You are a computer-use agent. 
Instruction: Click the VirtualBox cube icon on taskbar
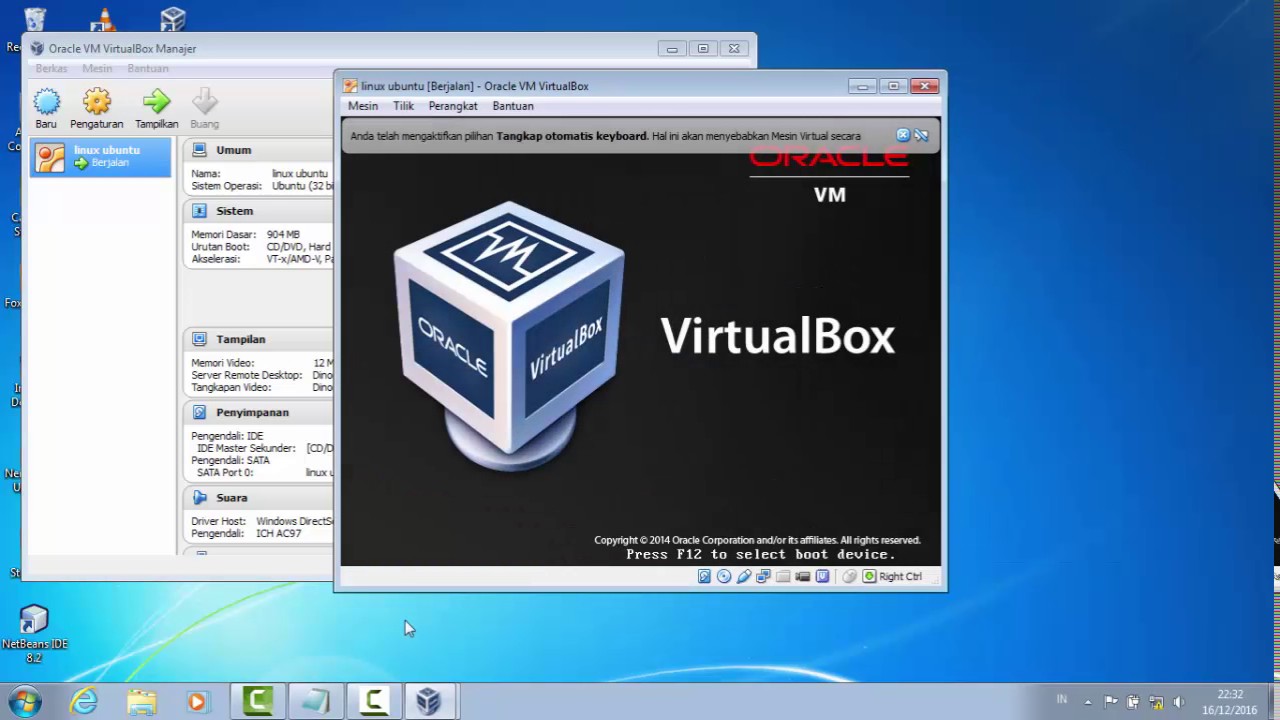(x=429, y=701)
